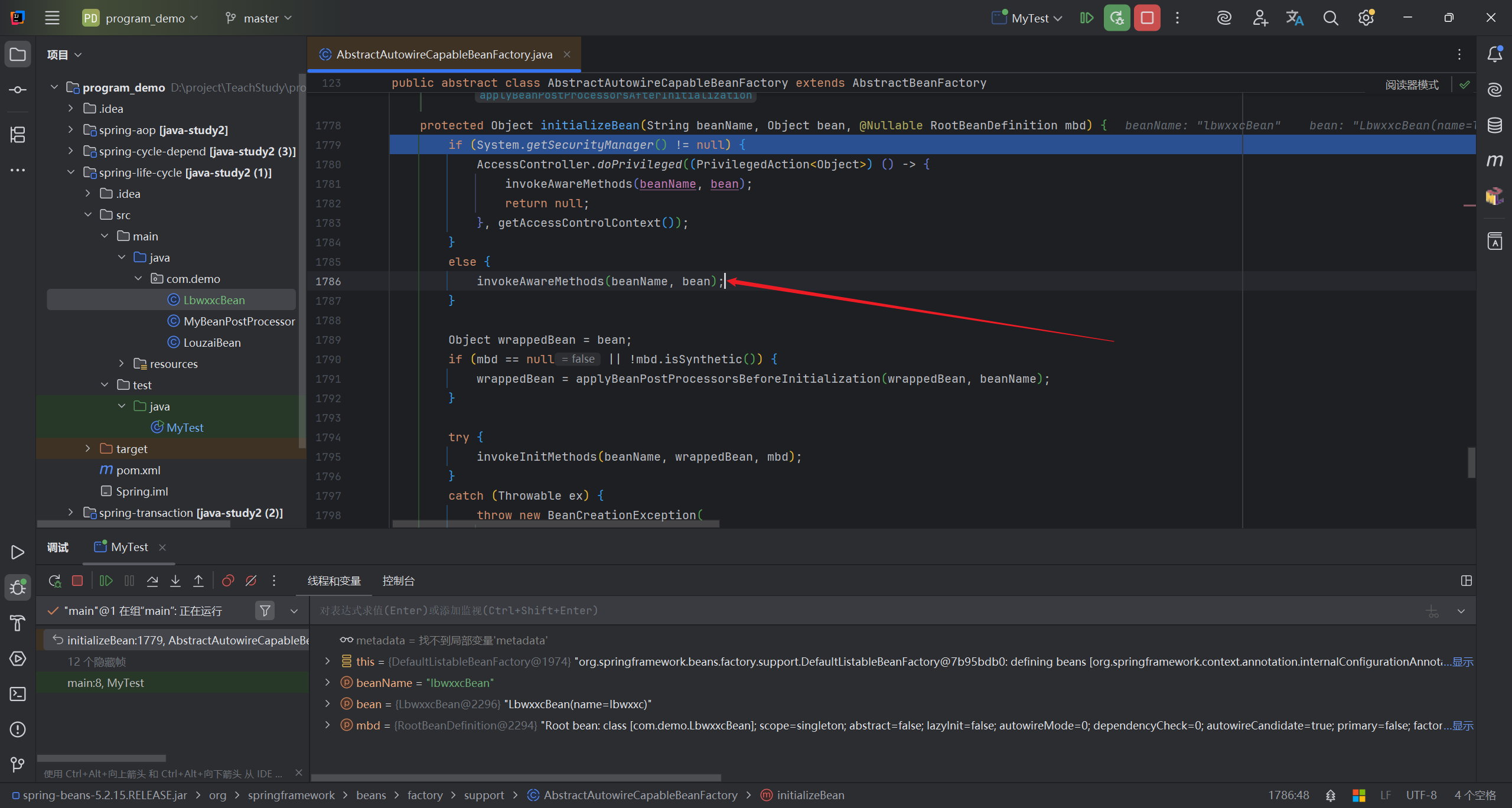
Task: Open Search Everywhere magnifier
Action: [1331, 18]
